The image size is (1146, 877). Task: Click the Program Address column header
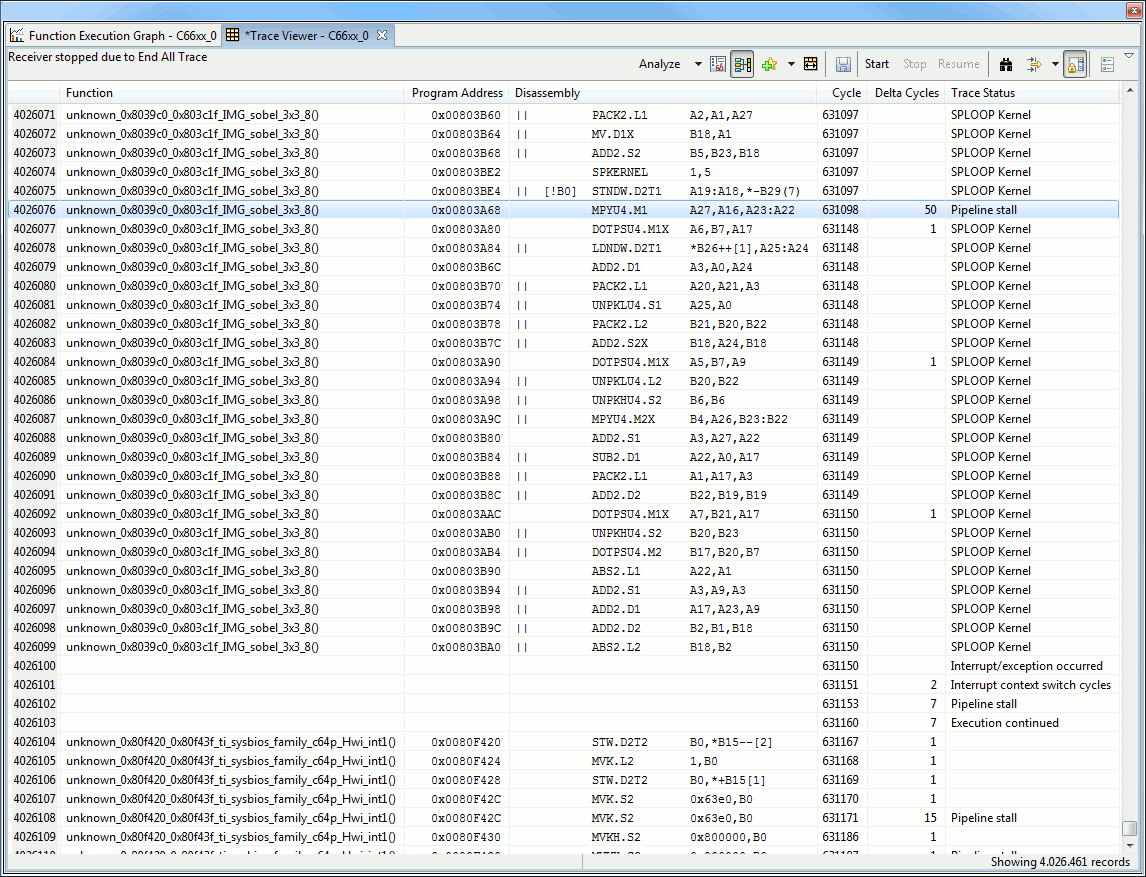pos(457,93)
